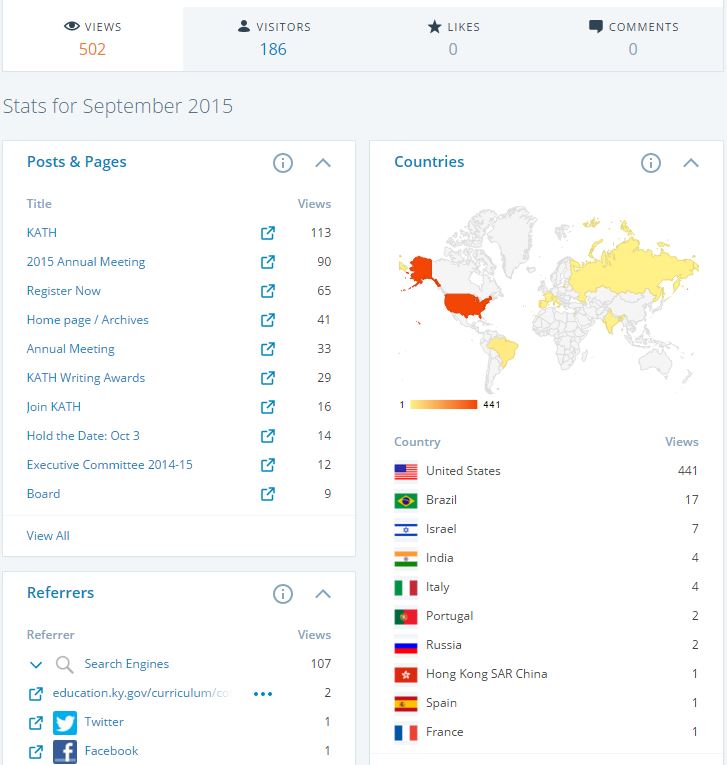Screen dimensions: 727x765
Task: Click the Twitter referrer icon
Action: (65, 722)
